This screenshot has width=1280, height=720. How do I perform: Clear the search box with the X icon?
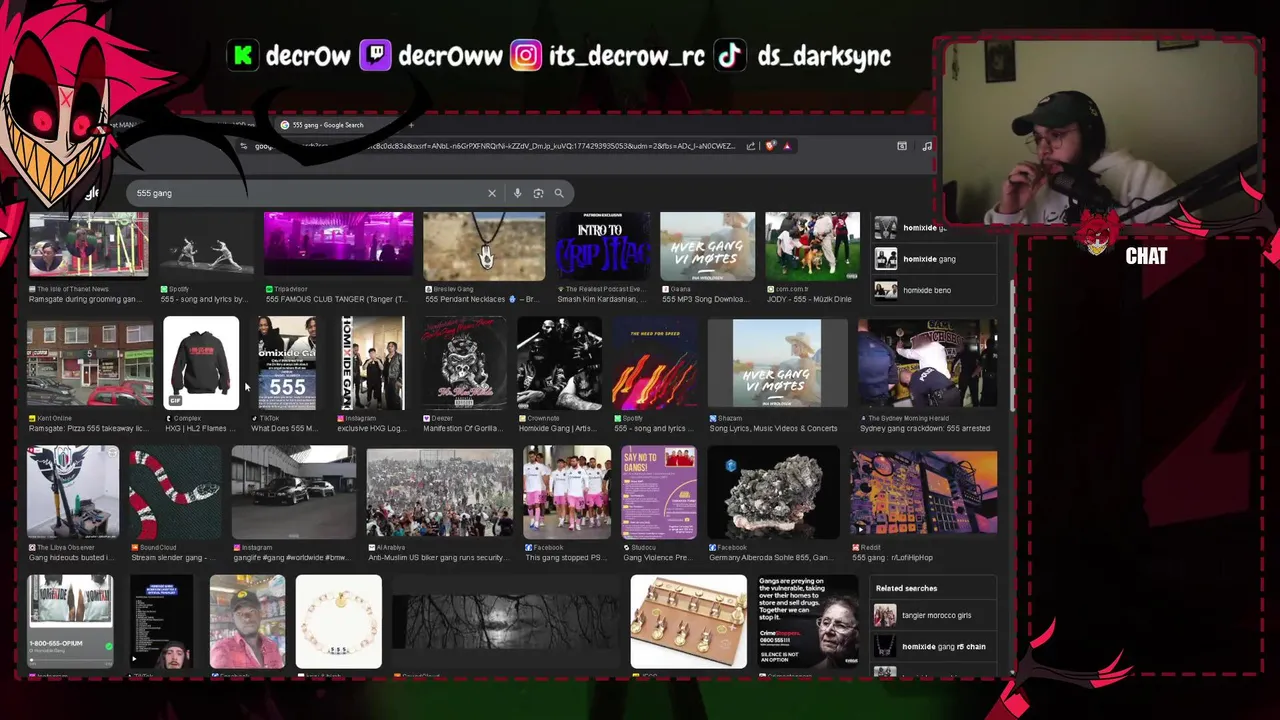pos(491,193)
